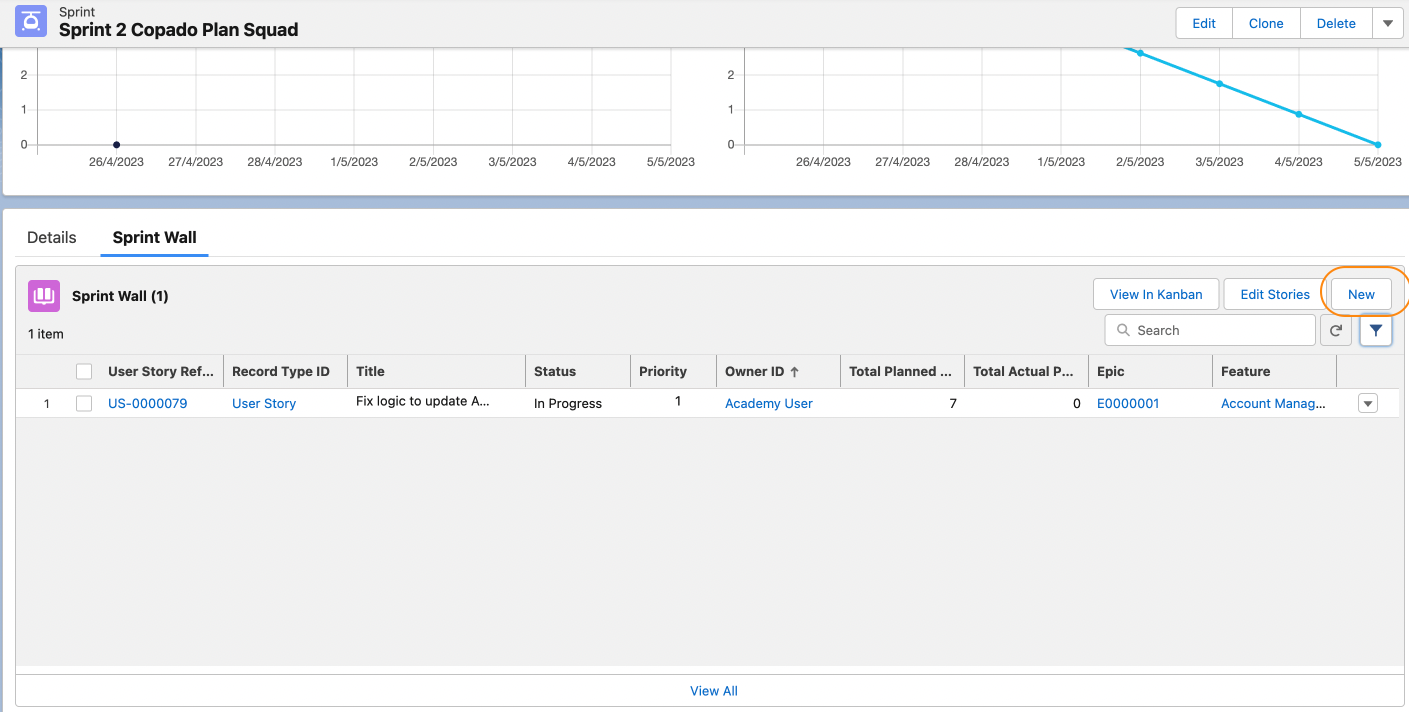Open the User Story record type link

(264, 403)
